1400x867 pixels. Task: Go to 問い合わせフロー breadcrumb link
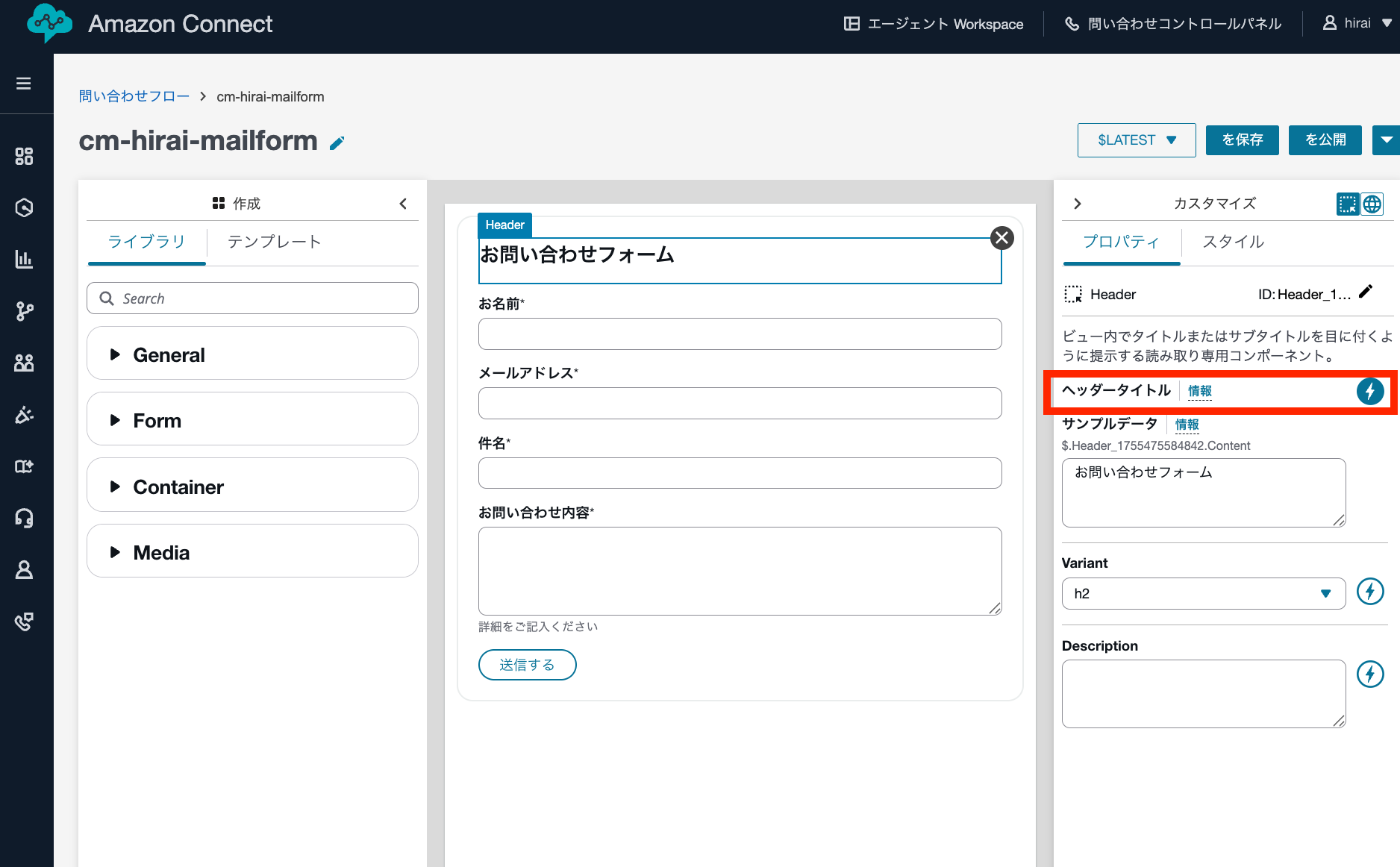134,97
